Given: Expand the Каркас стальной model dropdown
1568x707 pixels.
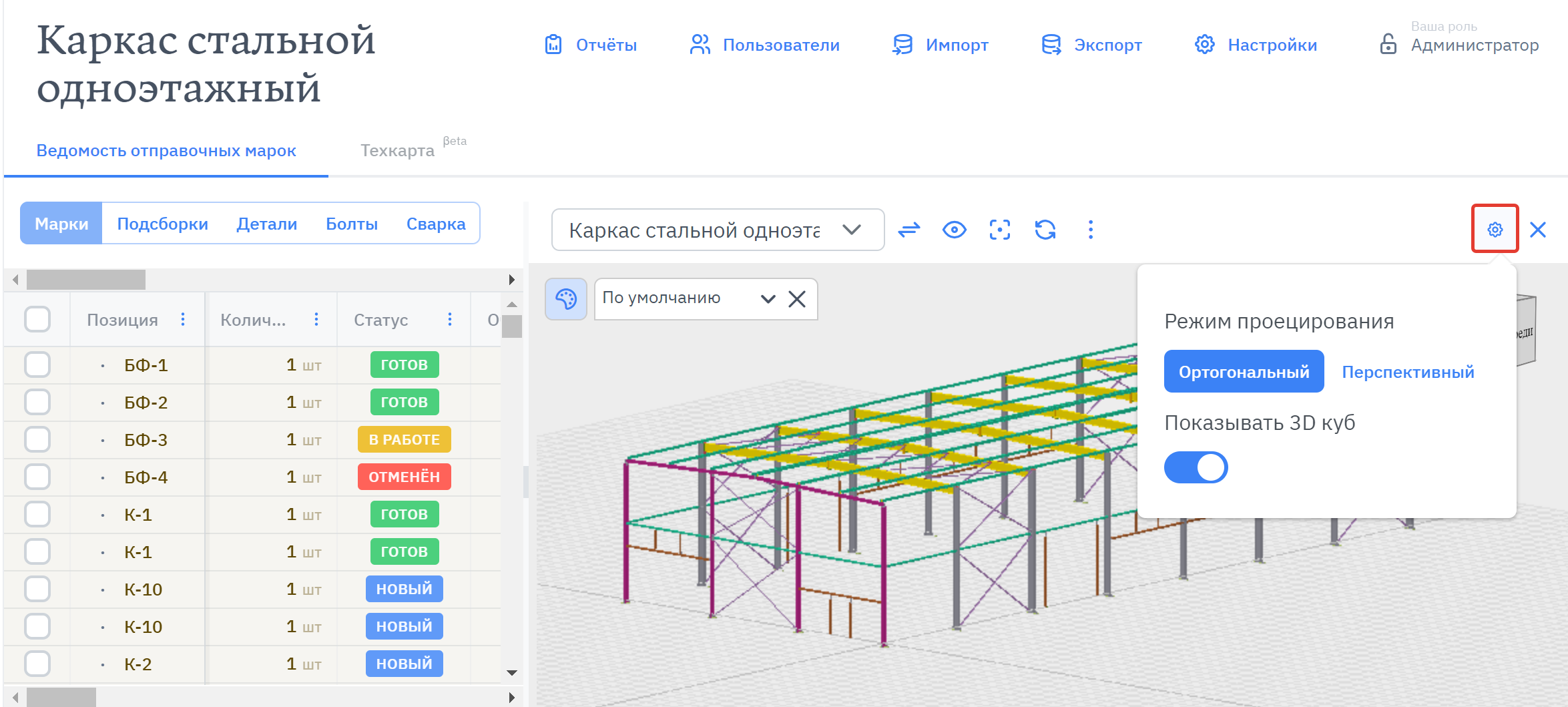Looking at the screenshot, I should [718, 230].
